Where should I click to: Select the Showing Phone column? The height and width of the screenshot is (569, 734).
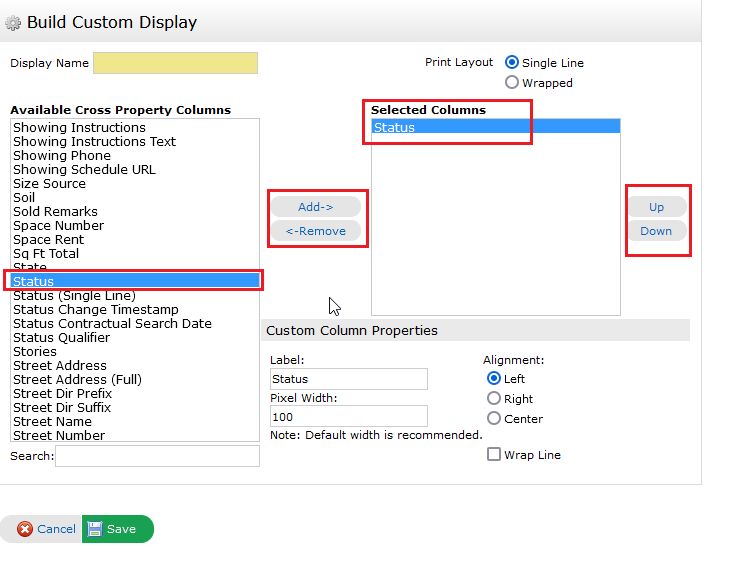click(135, 155)
